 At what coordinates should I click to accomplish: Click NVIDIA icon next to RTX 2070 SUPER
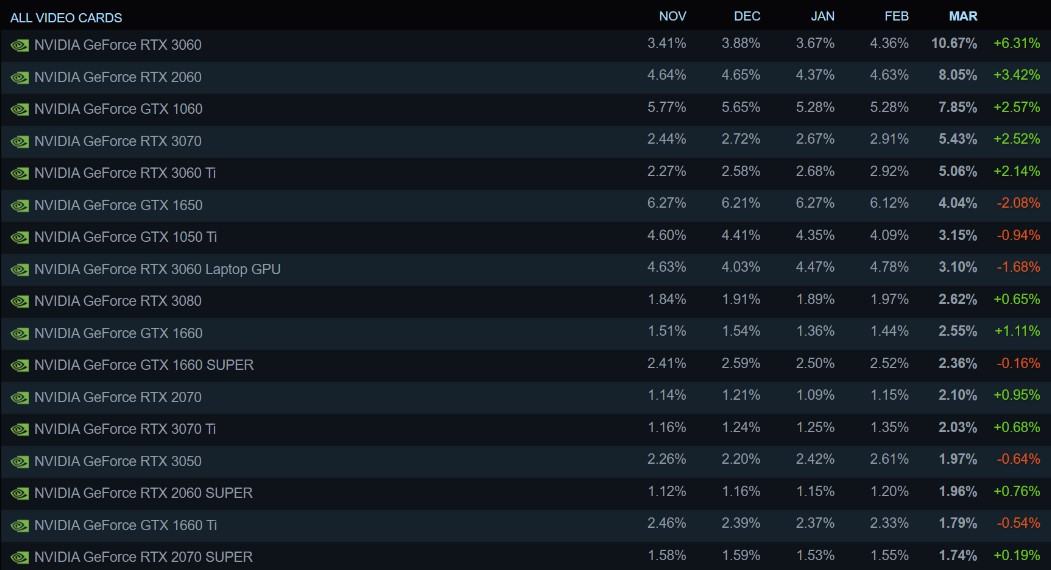click(x=20, y=557)
